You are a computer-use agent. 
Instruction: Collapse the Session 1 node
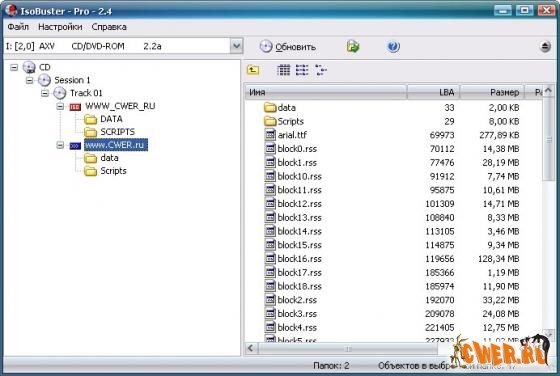pyautogui.click(x=29, y=80)
